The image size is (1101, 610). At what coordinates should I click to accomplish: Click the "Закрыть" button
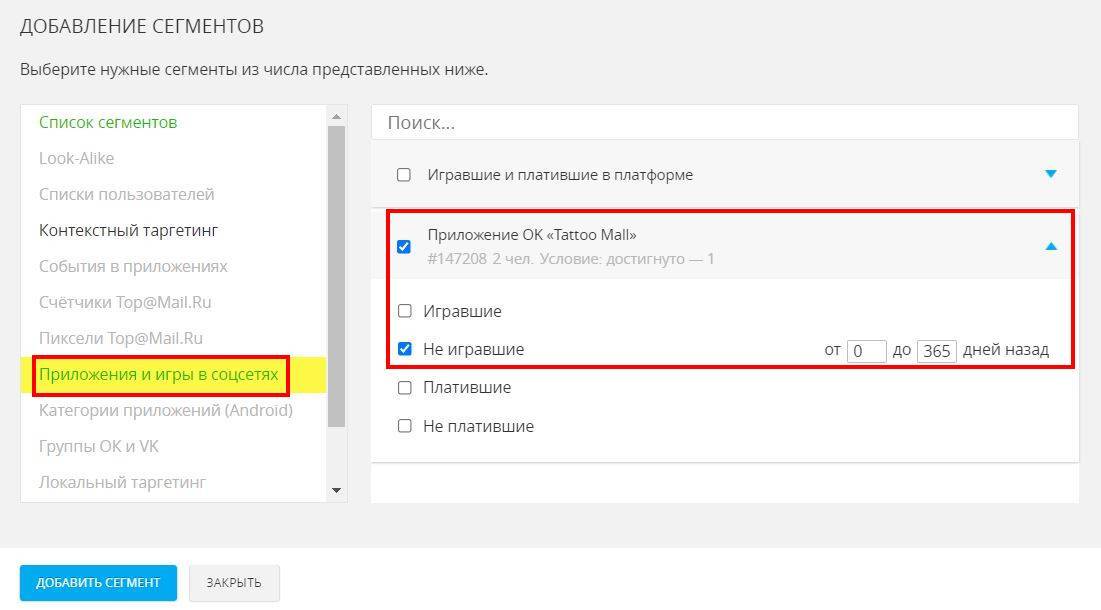234,583
